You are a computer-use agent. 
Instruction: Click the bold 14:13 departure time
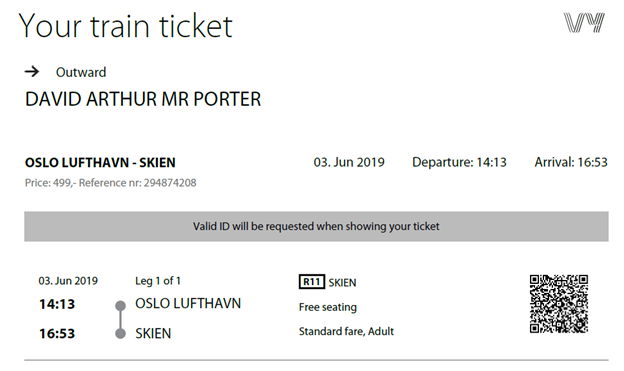[x=57, y=304]
